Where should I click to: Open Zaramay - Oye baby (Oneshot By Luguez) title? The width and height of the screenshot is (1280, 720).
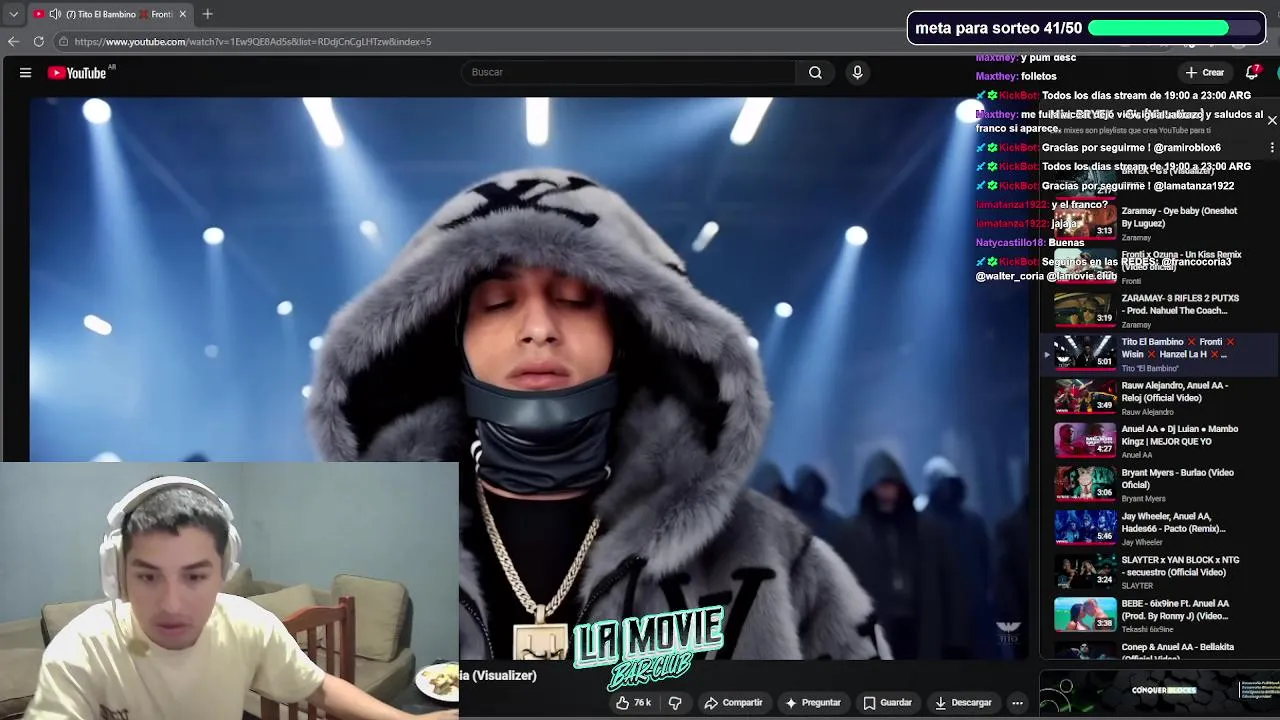[1179, 217]
